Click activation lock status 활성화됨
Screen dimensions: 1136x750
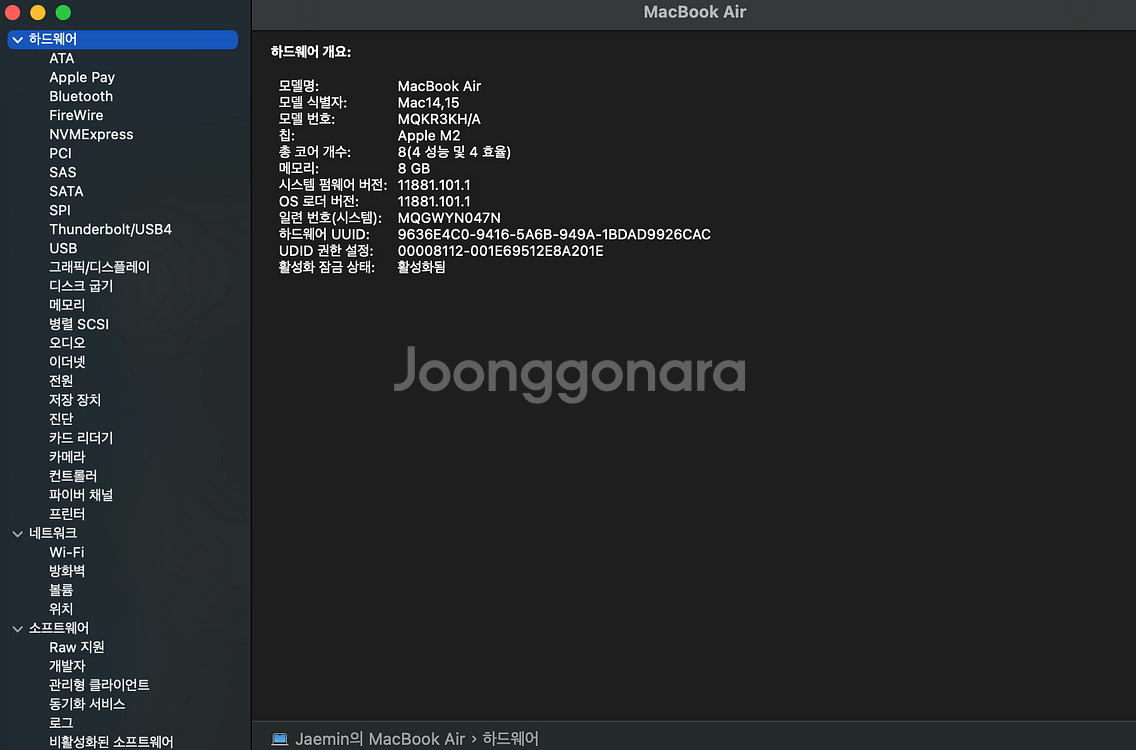[x=422, y=267]
